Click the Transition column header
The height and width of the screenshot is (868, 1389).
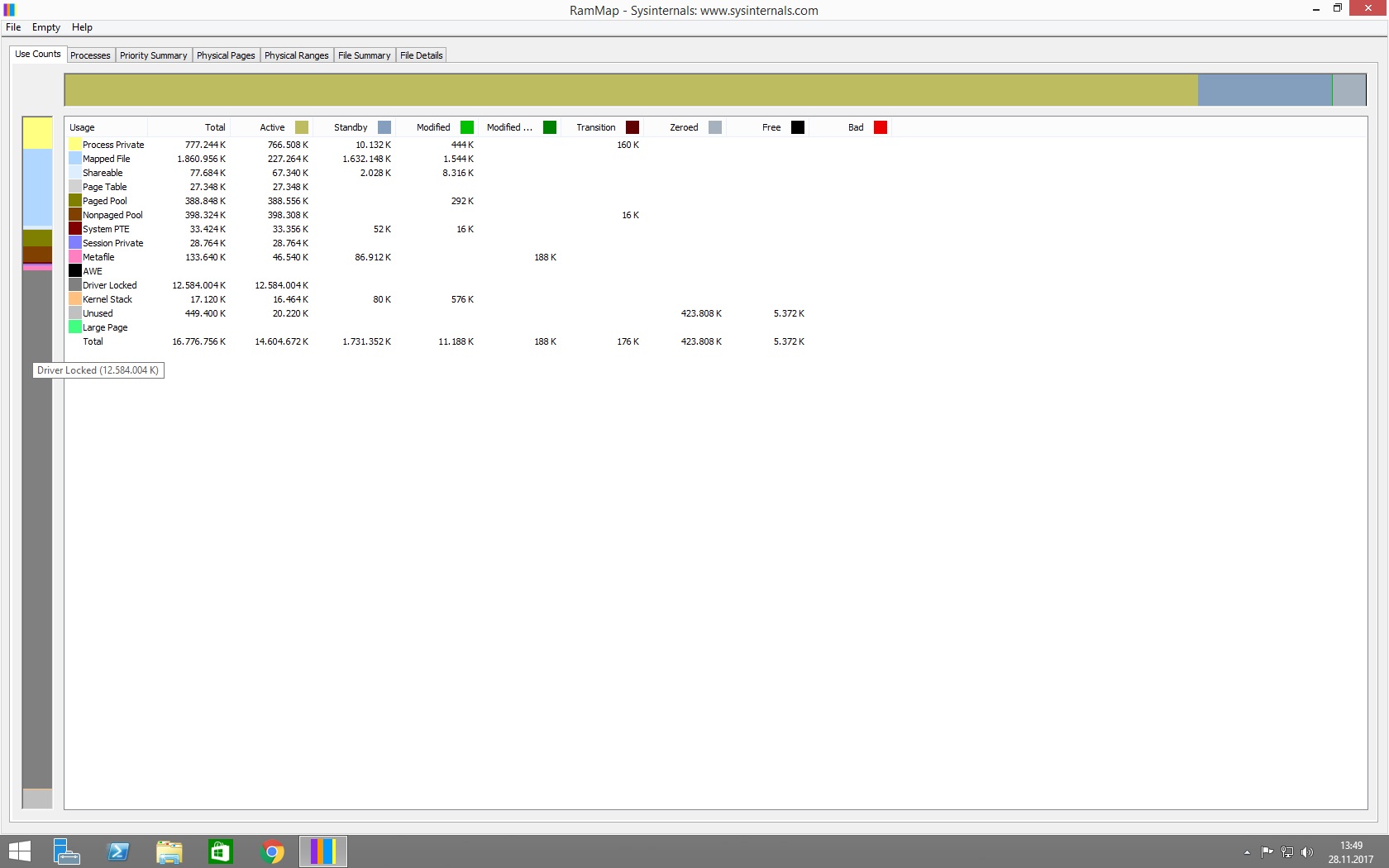[602, 127]
